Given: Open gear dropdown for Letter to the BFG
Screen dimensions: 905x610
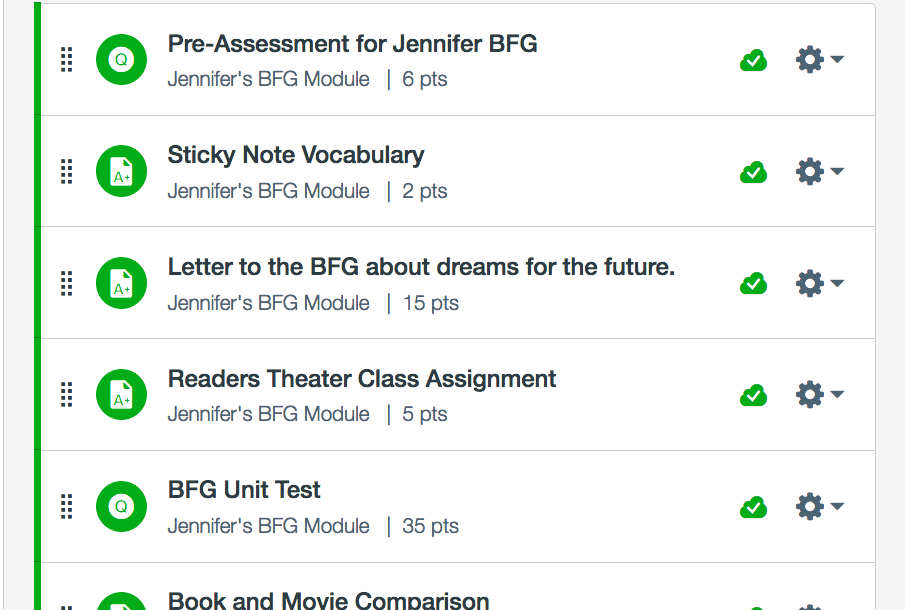Looking at the screenshot, I should point(819,284).
